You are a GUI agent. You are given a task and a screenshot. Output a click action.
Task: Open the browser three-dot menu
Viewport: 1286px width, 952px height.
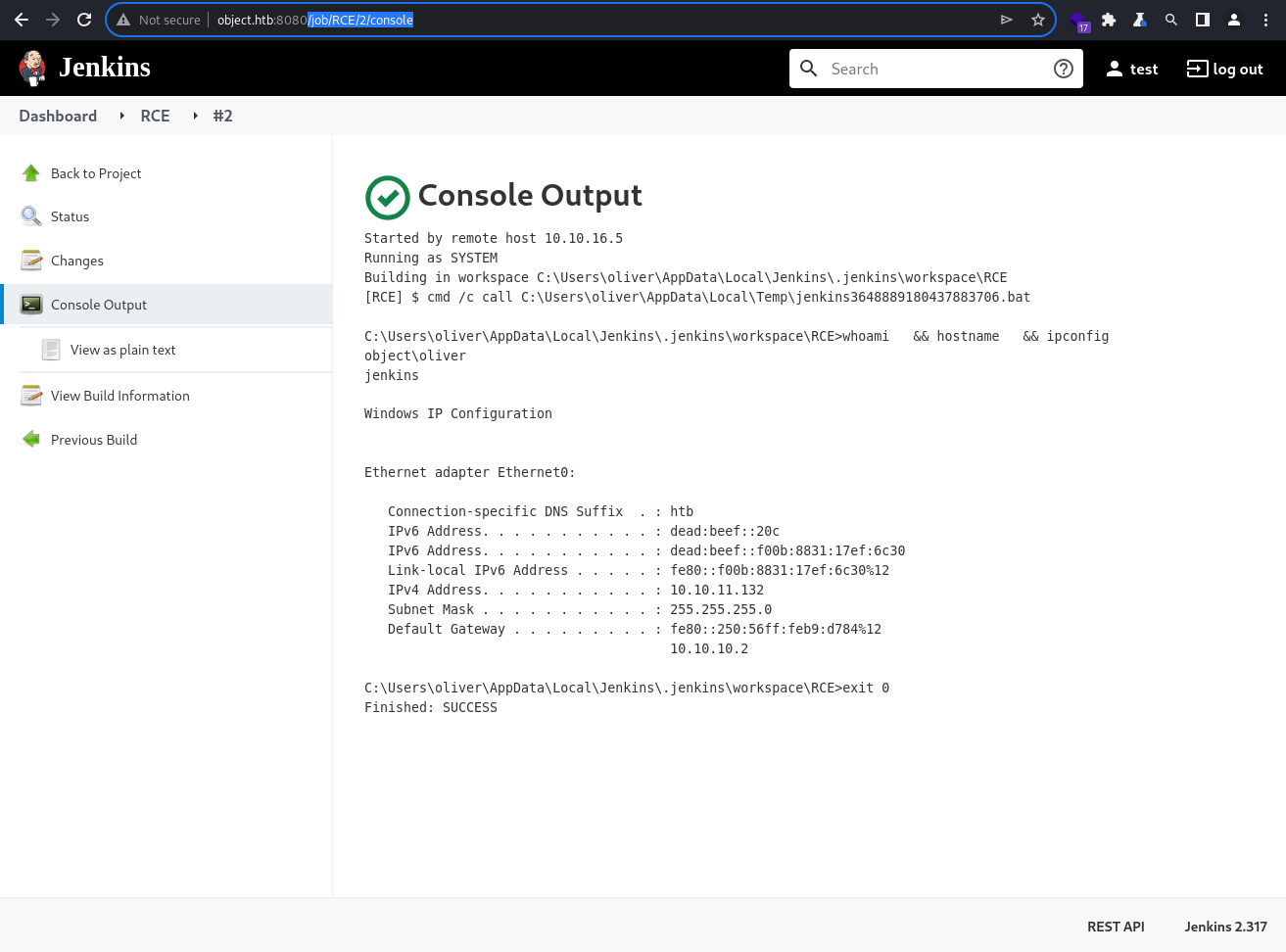[1265, 20]
